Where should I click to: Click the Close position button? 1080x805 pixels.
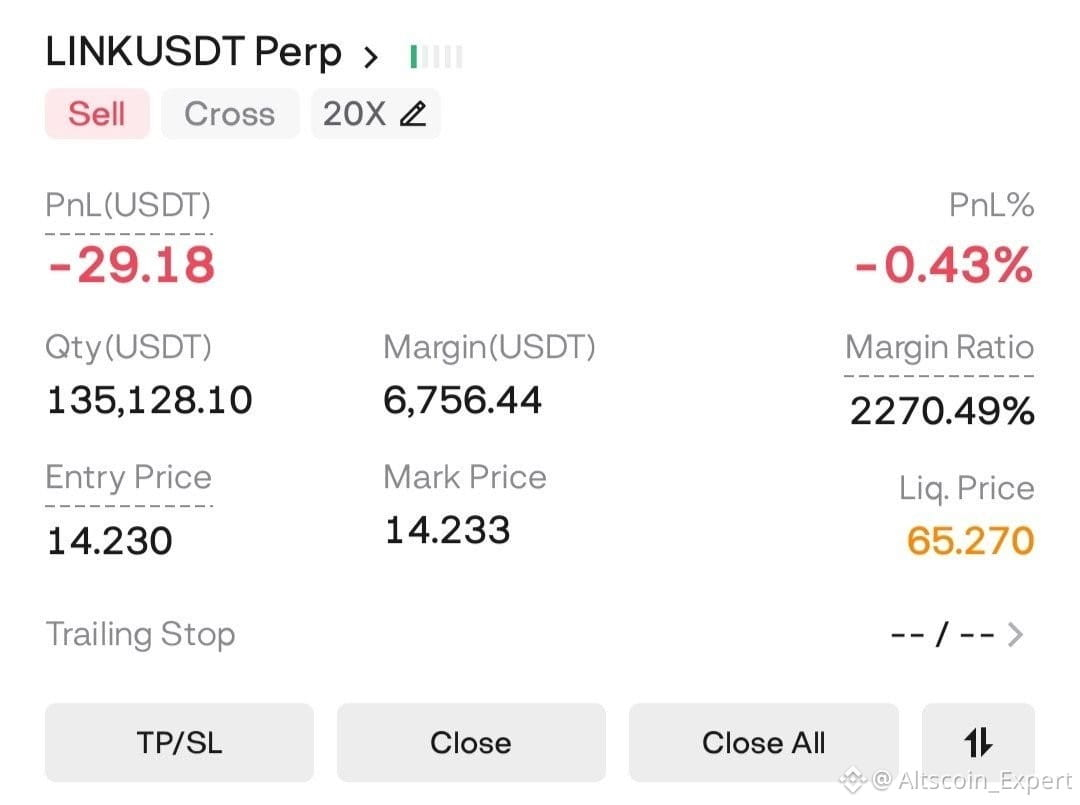[x=471, y=742]
